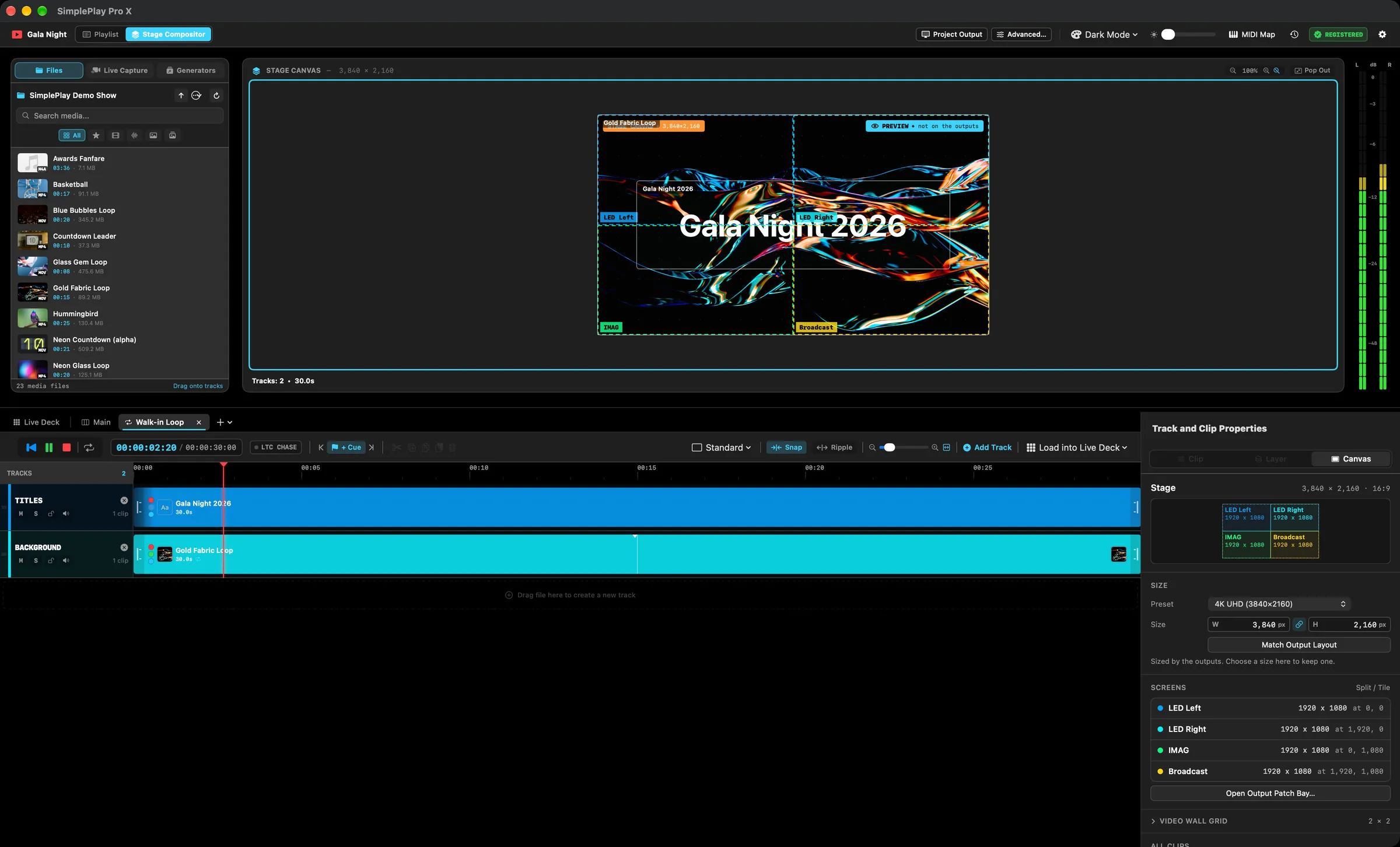Viewport: 1400px width, 847px height.
Task: Filter media list by audio waveform icon
Action: tap(134, 135)
